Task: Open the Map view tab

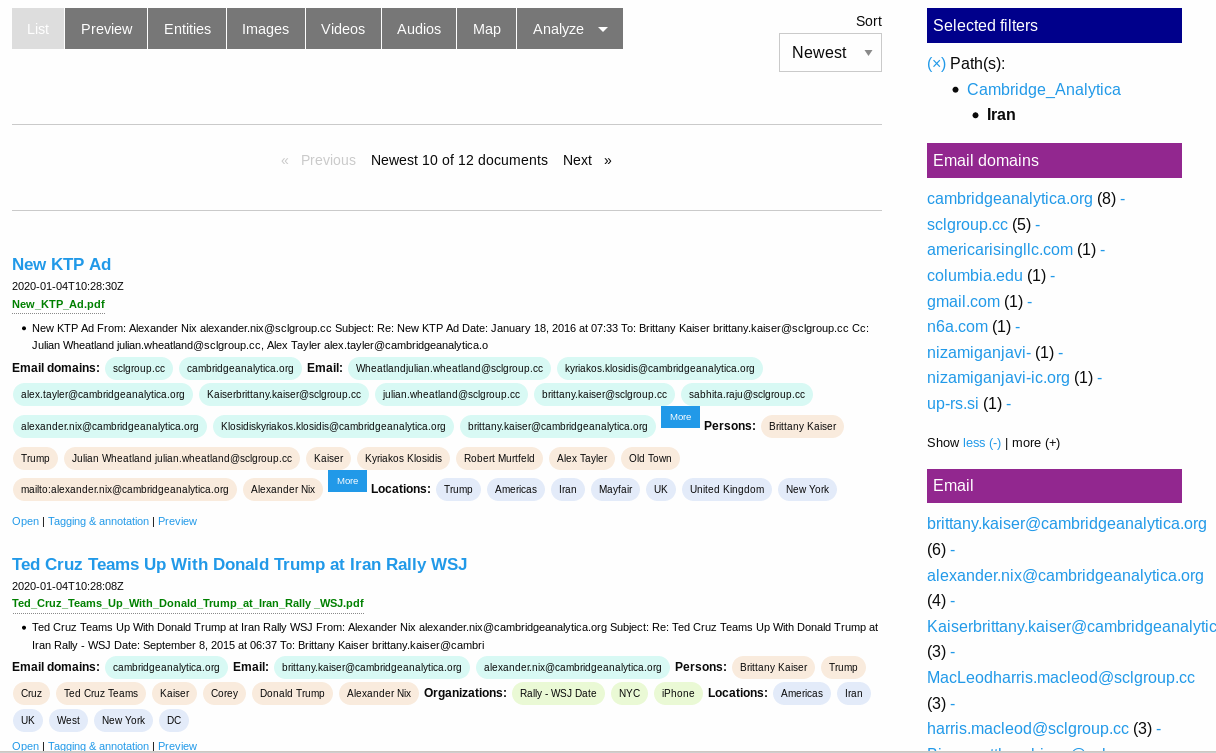Action: pos(486,29)
